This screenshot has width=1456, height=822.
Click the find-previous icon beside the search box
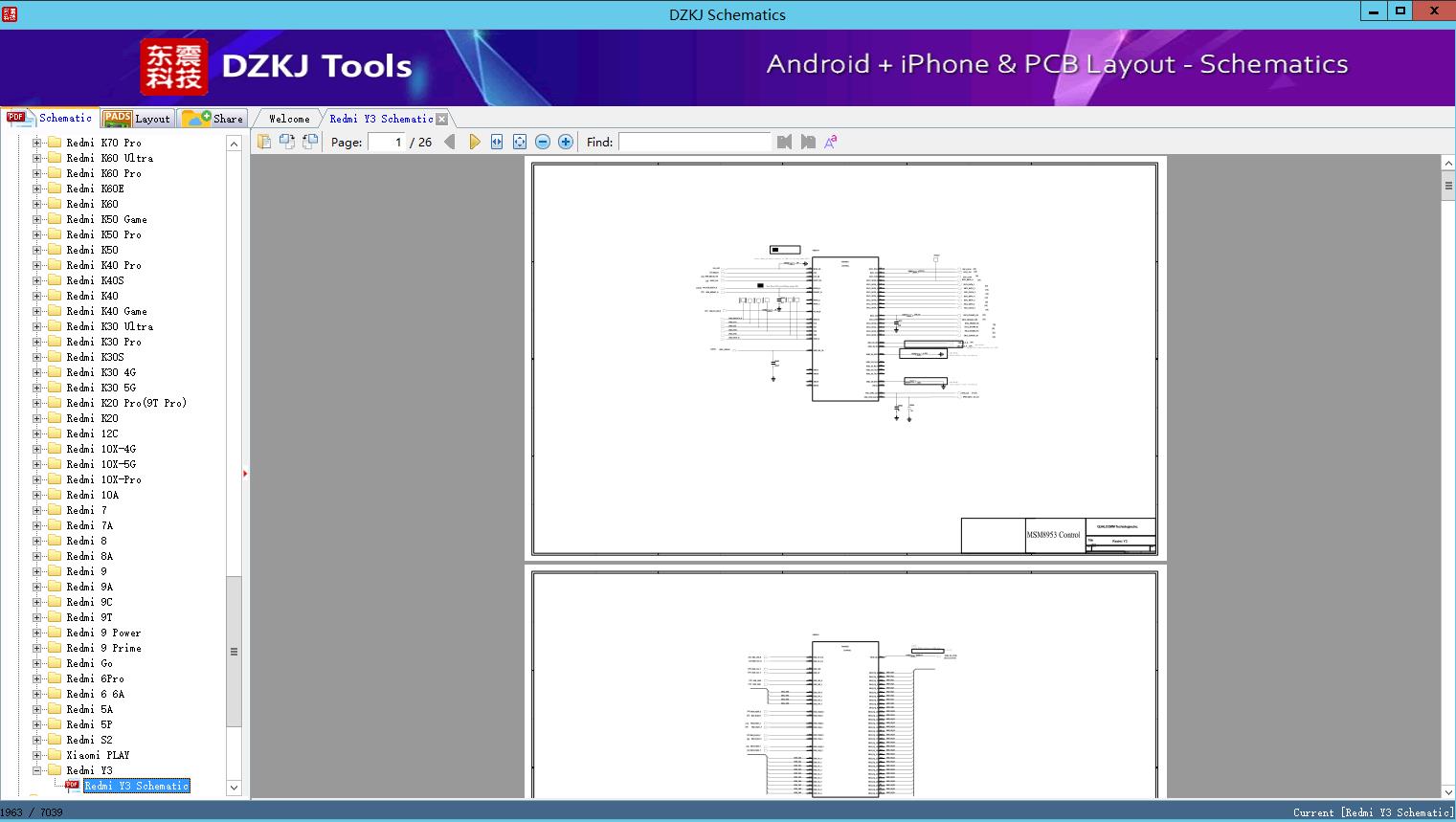tap(784, 141)
